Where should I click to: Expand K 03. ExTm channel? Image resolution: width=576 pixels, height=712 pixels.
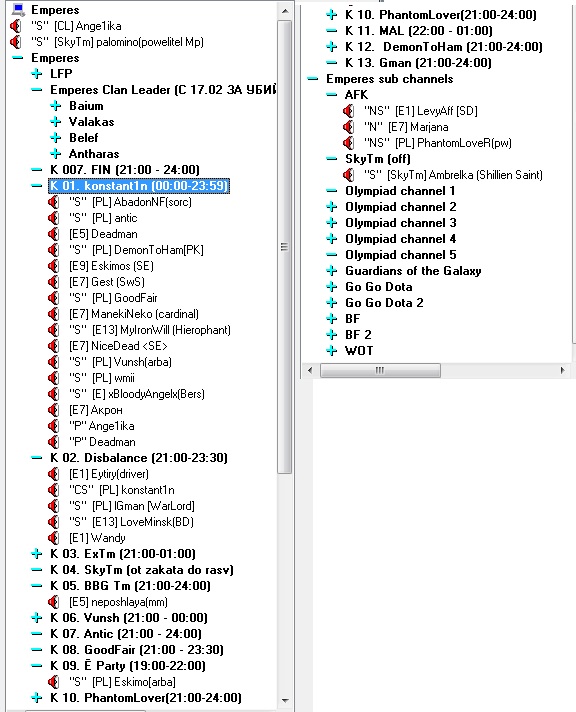click(37, 554)
